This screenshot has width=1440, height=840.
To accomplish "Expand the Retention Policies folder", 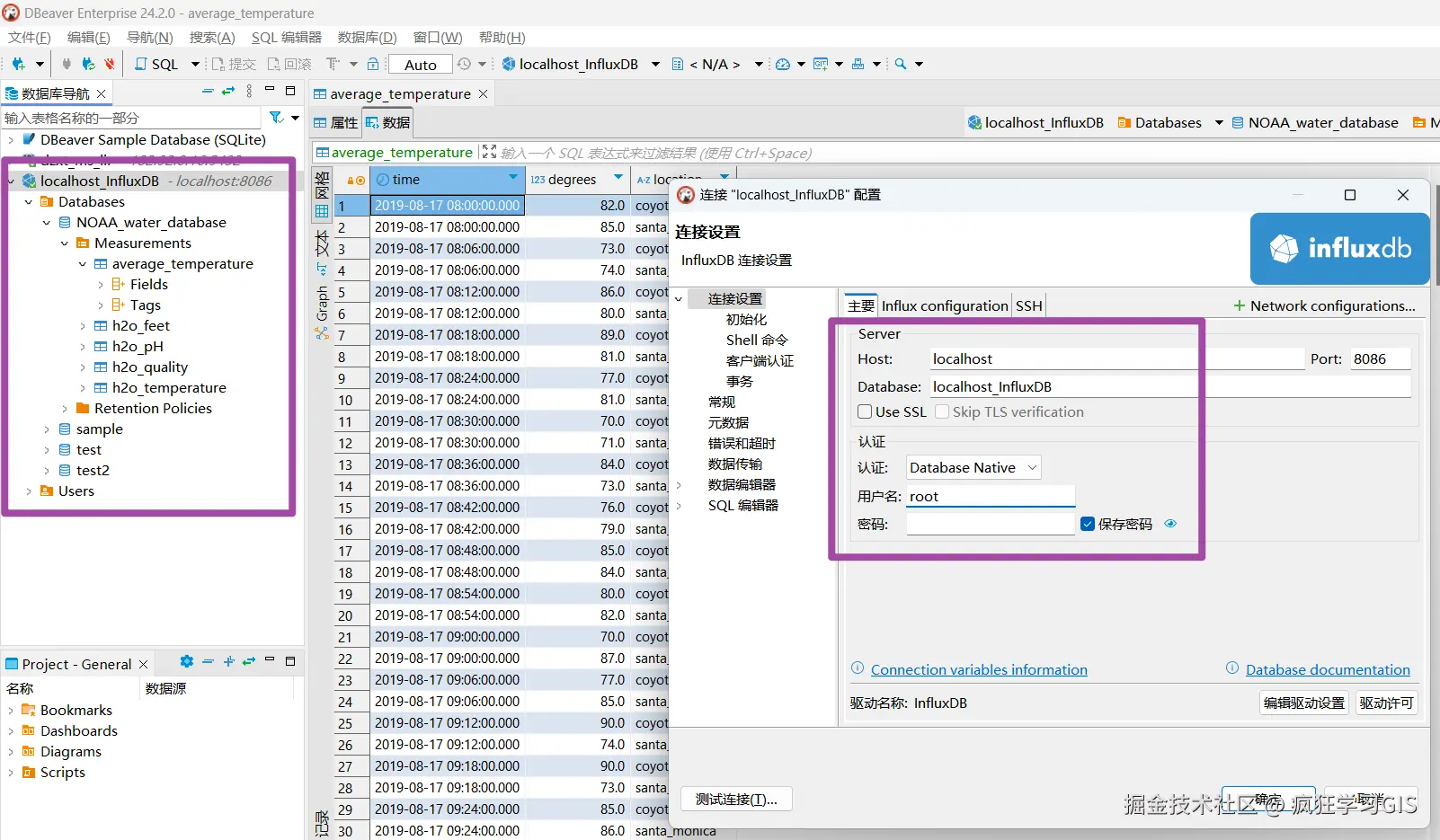I will point(65,409).
